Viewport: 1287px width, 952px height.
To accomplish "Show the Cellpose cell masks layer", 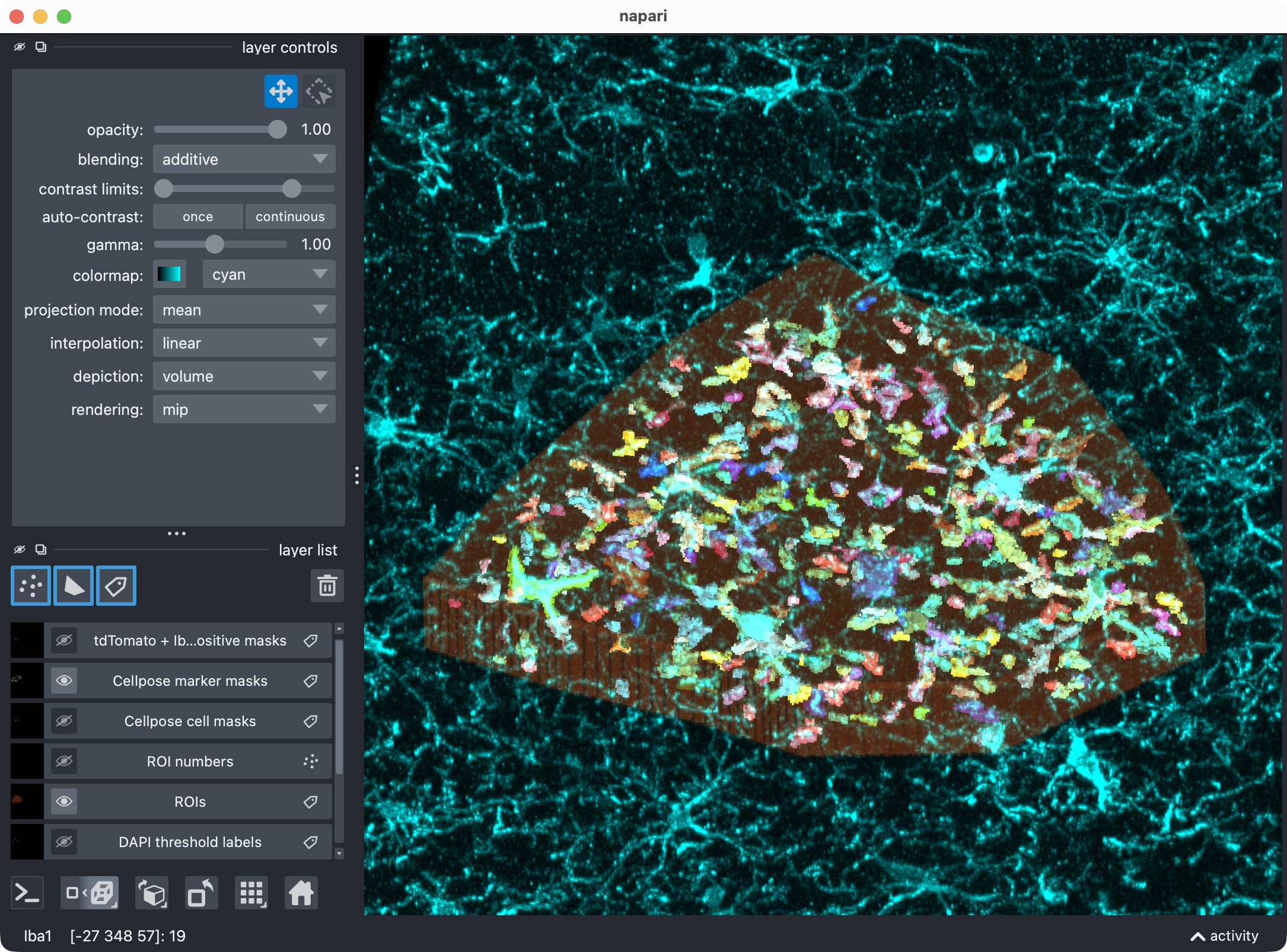I will tap(64, 721).
